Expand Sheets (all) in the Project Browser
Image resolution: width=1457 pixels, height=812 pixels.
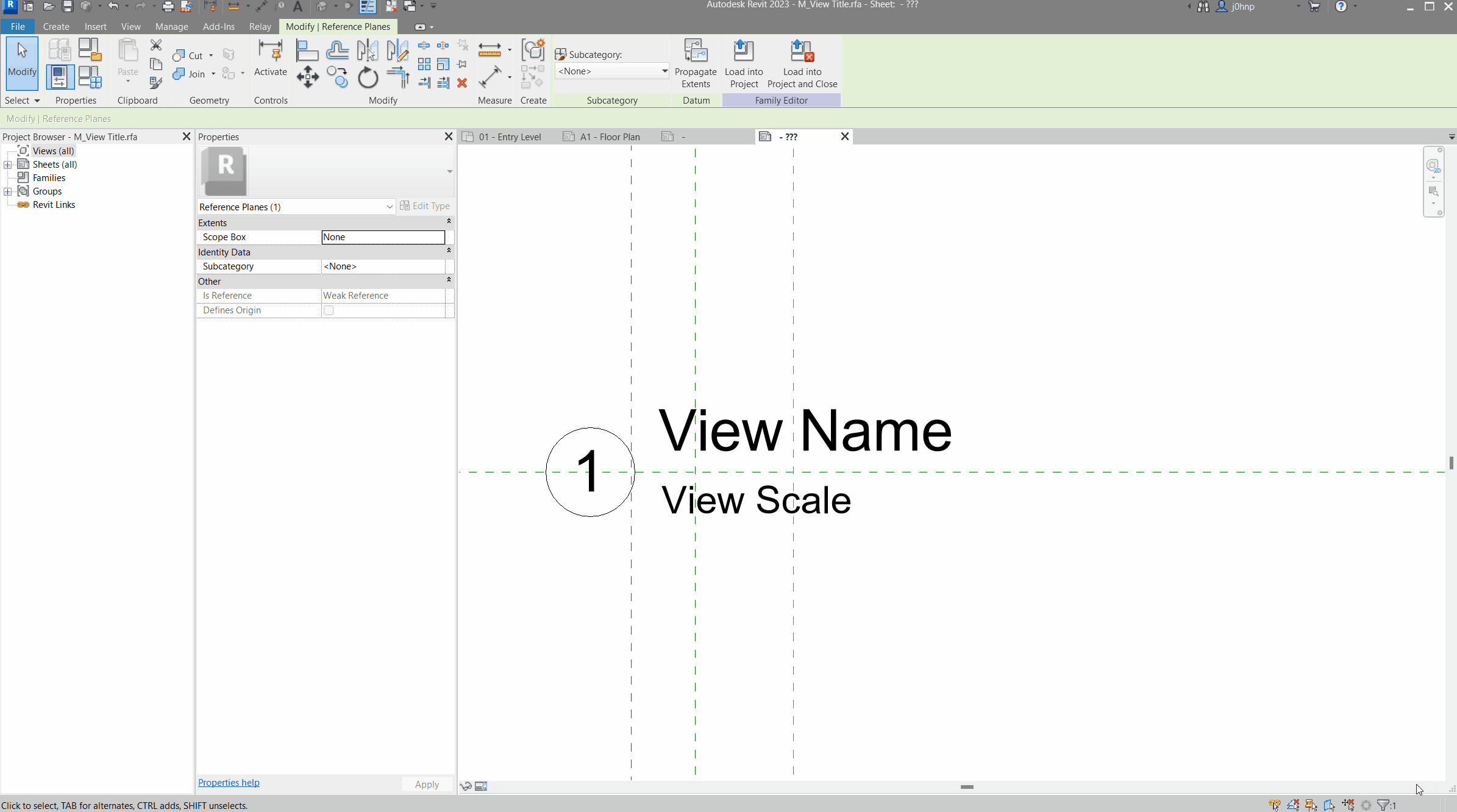[7, 164]
